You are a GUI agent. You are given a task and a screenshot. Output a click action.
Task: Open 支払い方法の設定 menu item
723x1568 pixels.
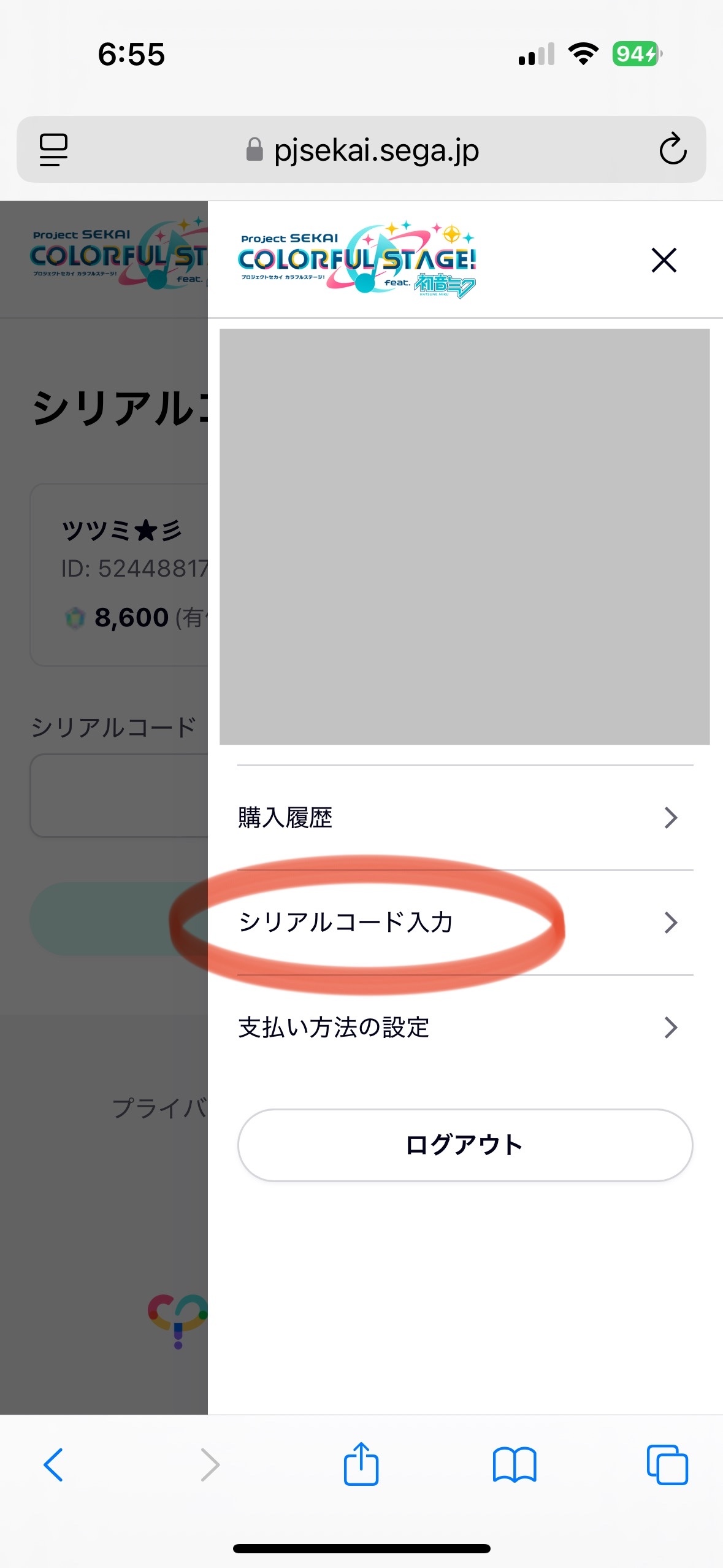pos(465,1027)
